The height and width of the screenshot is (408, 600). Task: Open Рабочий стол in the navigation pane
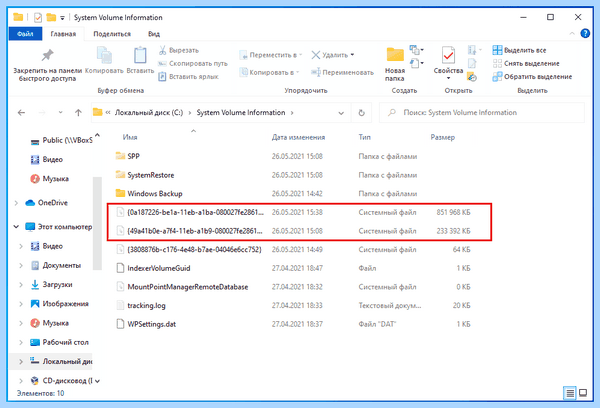point(65,342)
